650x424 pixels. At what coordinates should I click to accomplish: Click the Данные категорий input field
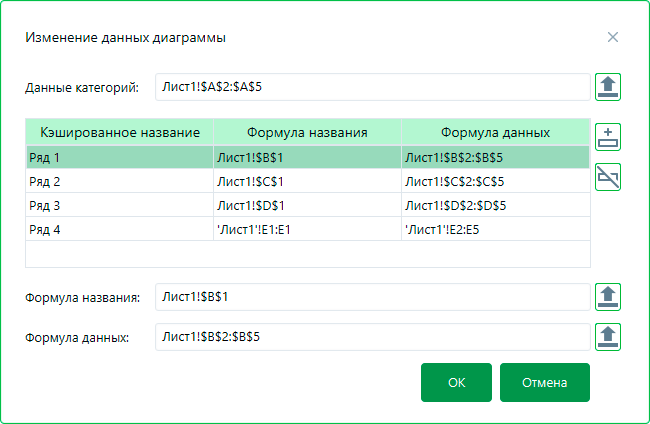[x=371, y=87]
